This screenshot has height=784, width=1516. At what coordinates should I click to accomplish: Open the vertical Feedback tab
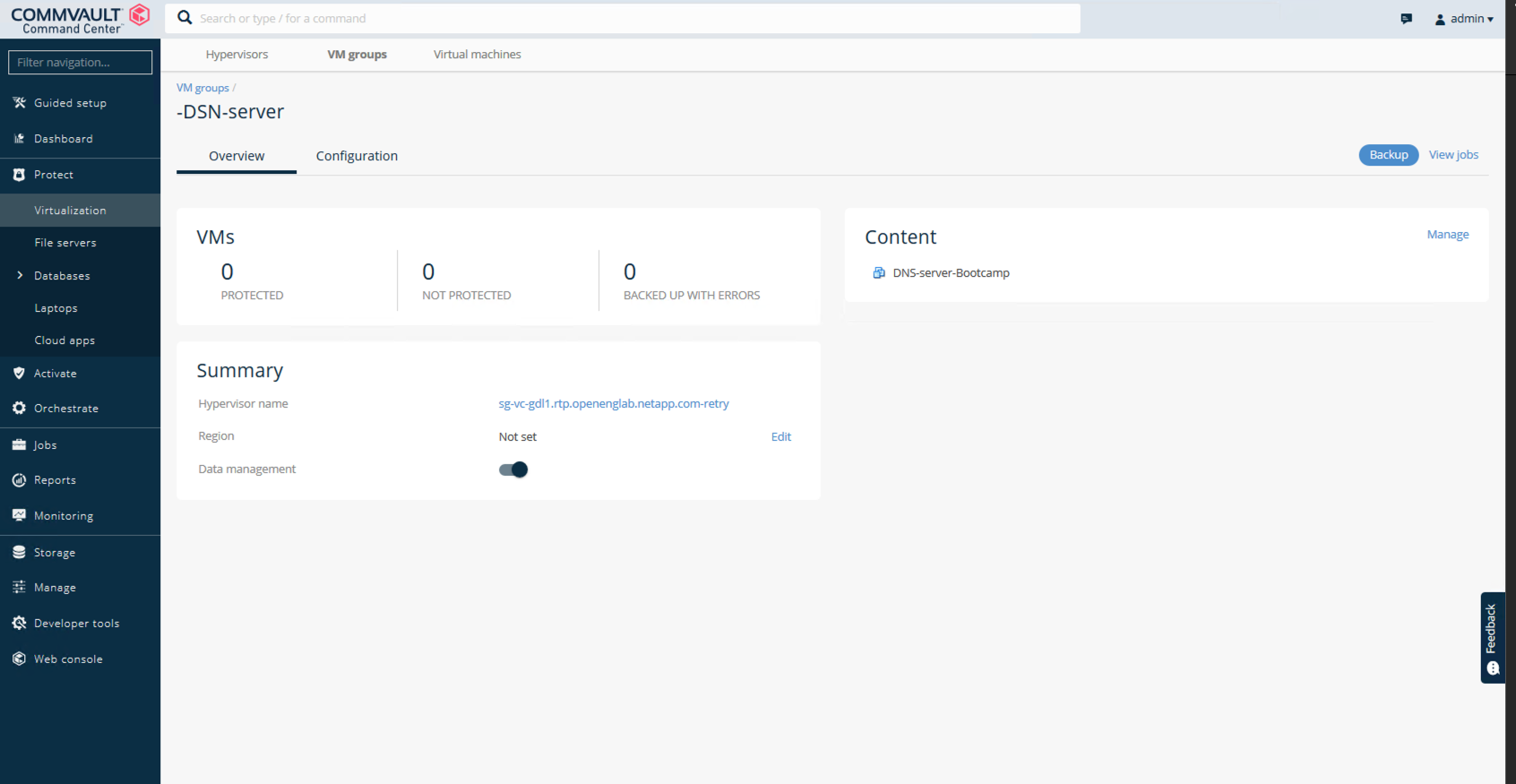tap(1492, 637)
